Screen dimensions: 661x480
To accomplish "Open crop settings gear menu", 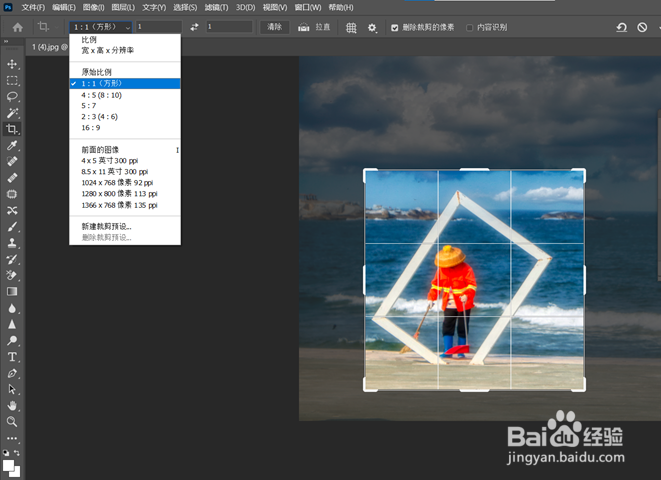I will [372, 28].
